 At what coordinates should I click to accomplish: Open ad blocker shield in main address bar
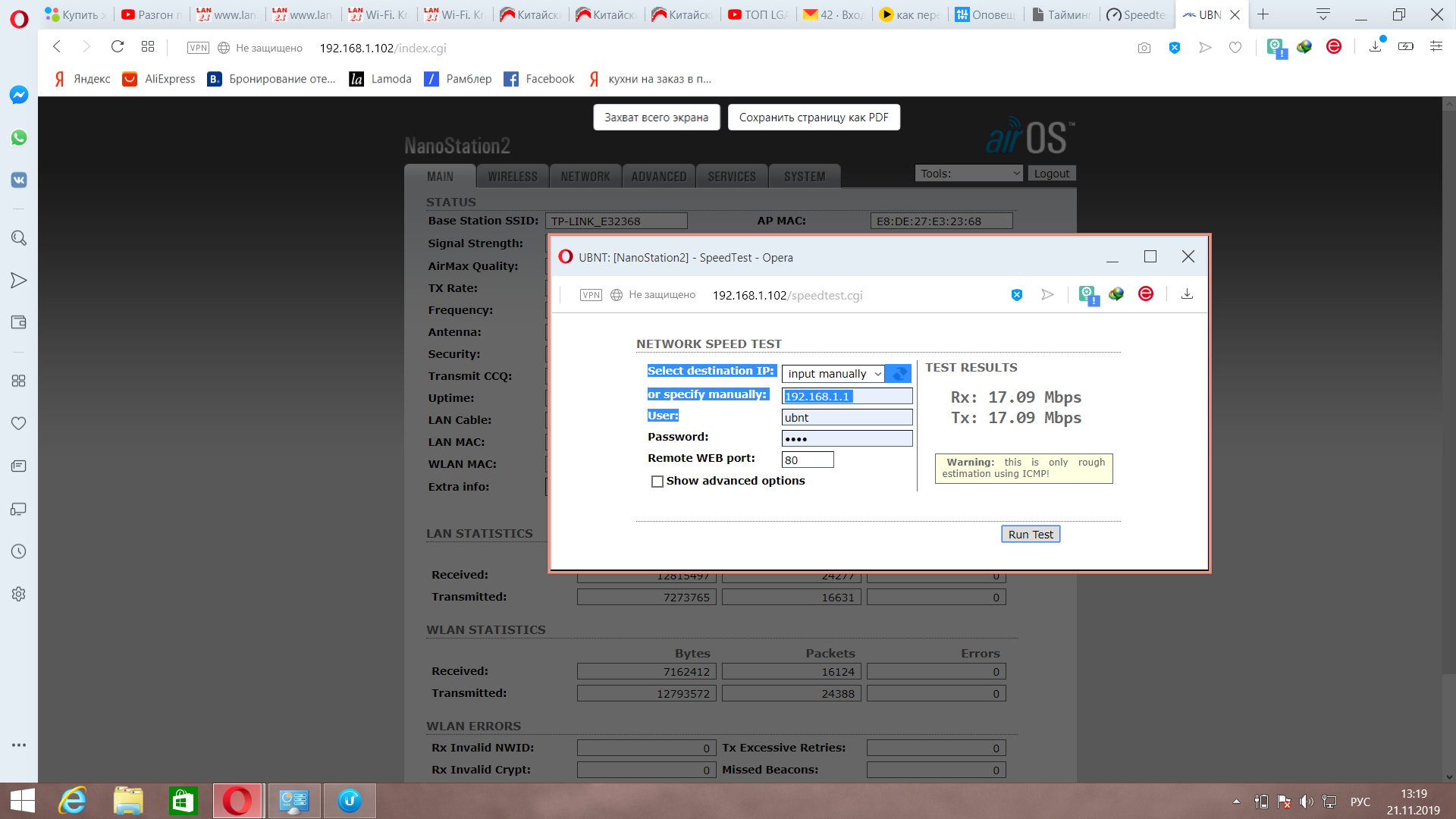(x=1175, y=48)
